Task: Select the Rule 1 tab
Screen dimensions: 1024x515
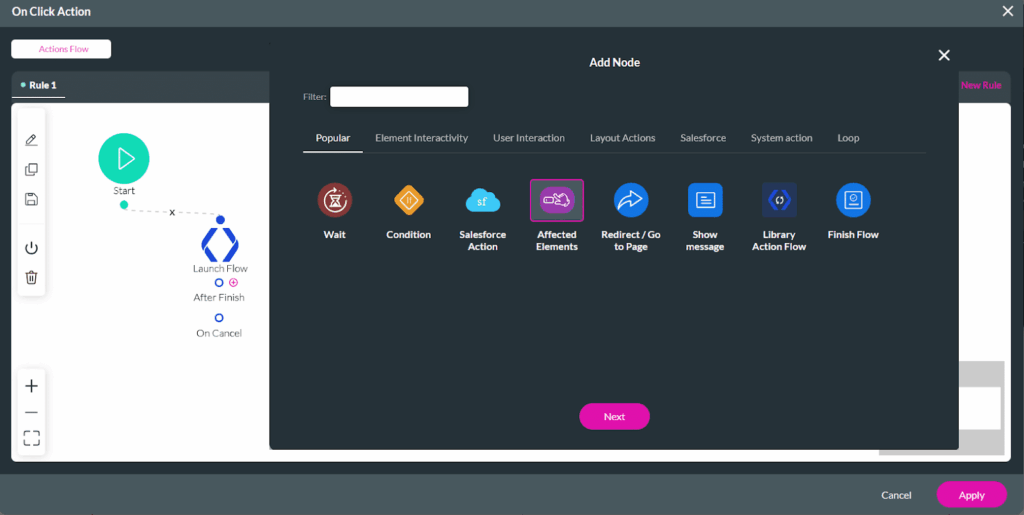Action: coord(39,85)
